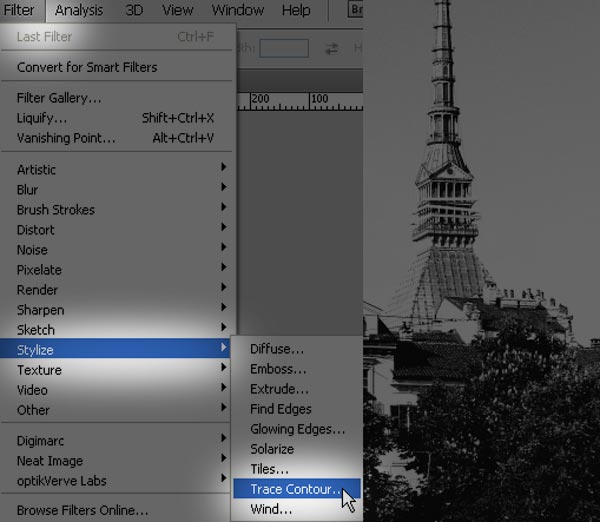Open Vanishing Point… filter
The width and height of the screenshot is (600, 522).
[116, 138]
